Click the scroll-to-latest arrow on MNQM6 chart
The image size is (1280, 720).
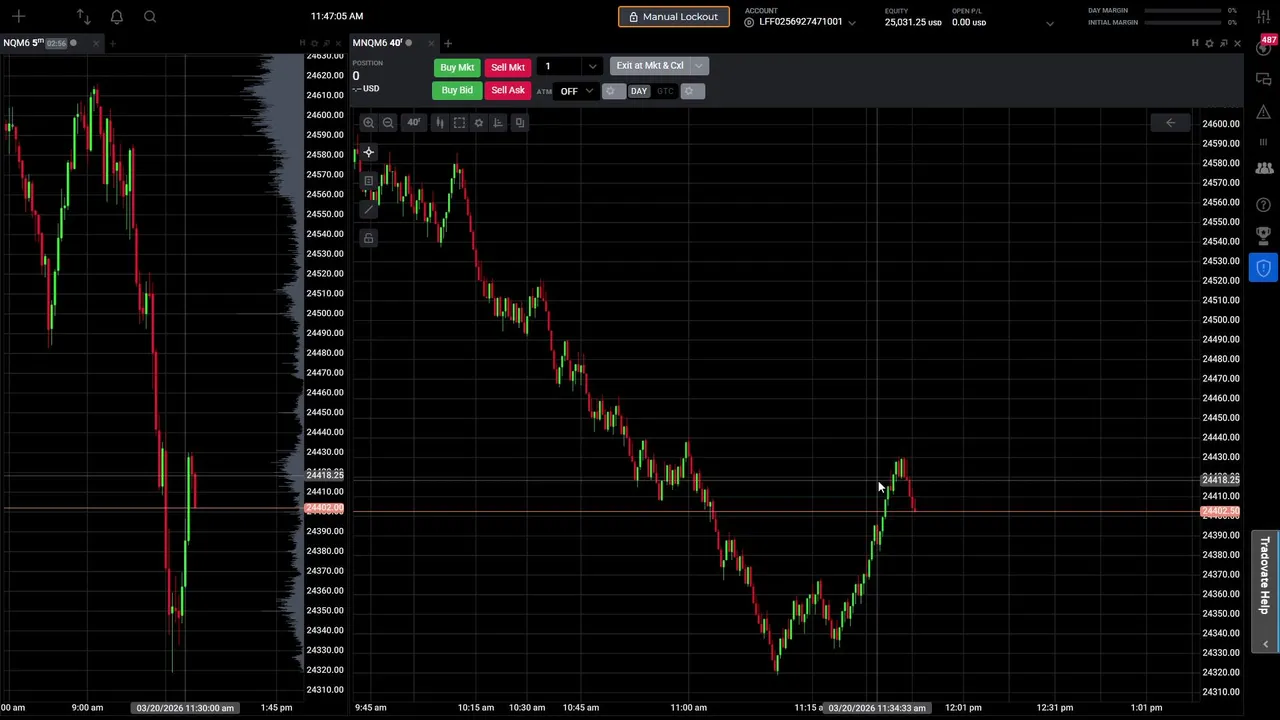pos(1170,122)
